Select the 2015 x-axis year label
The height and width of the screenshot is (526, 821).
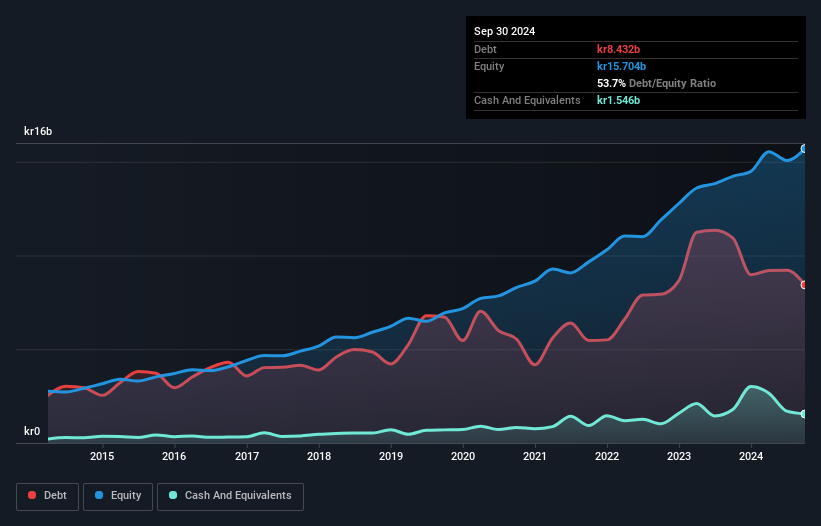coord(102,457)
